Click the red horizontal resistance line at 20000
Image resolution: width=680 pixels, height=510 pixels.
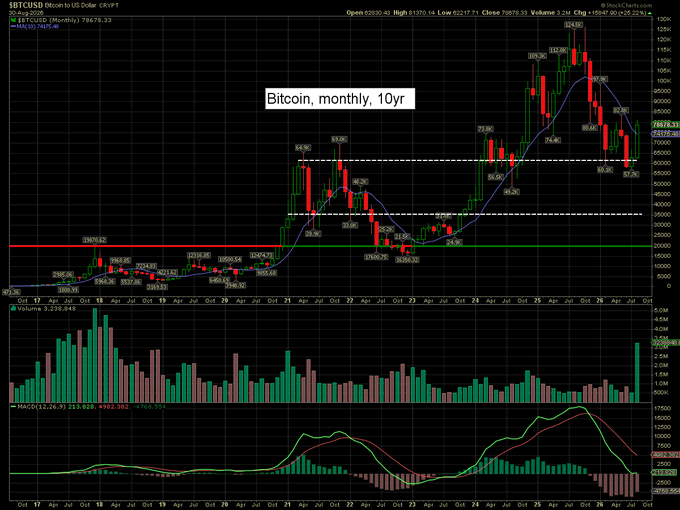145,246
